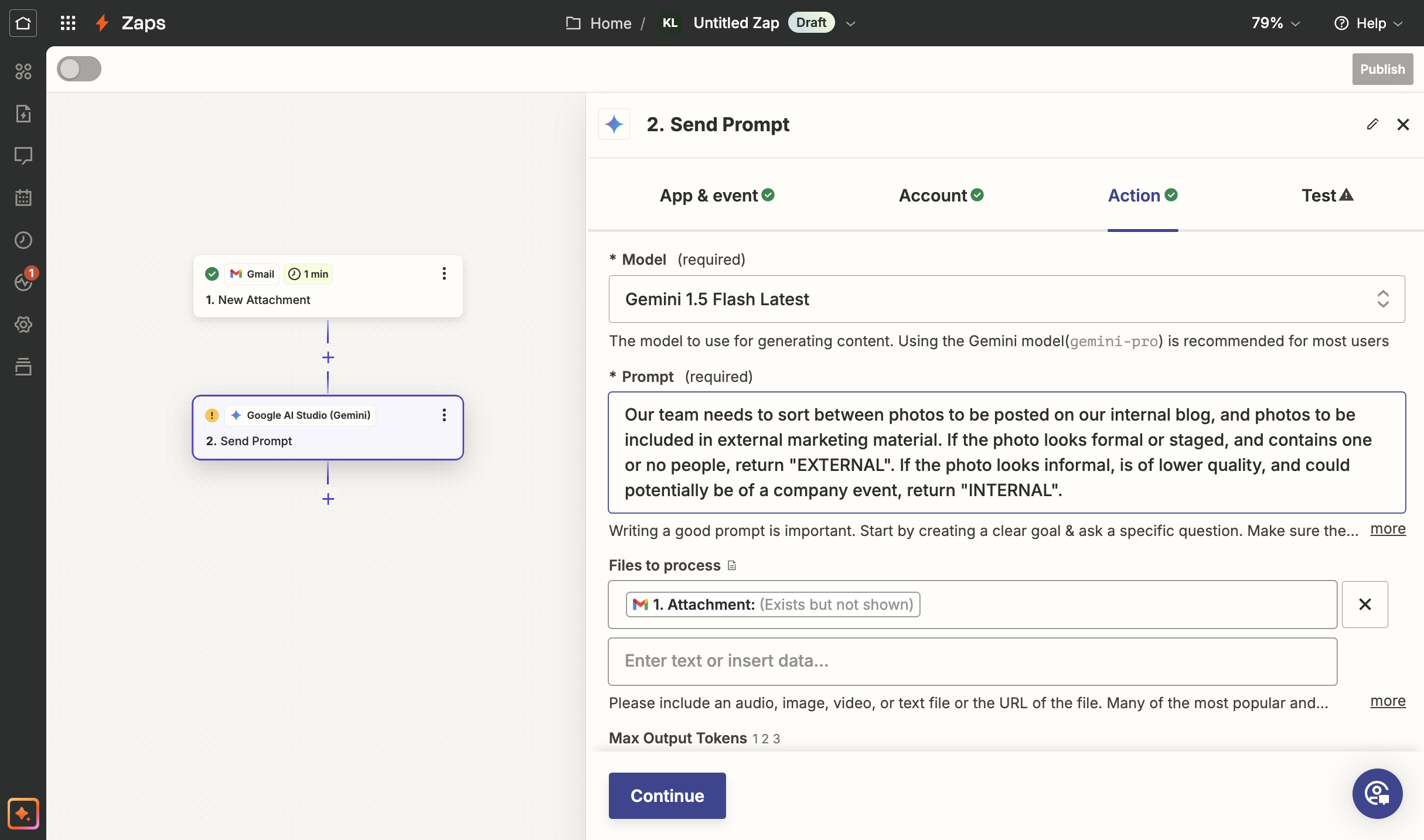The height and width of the screenshot is (840, 1424).
Task: Open the Gmail step three-dot menu
Action: (x=444, y=274)
